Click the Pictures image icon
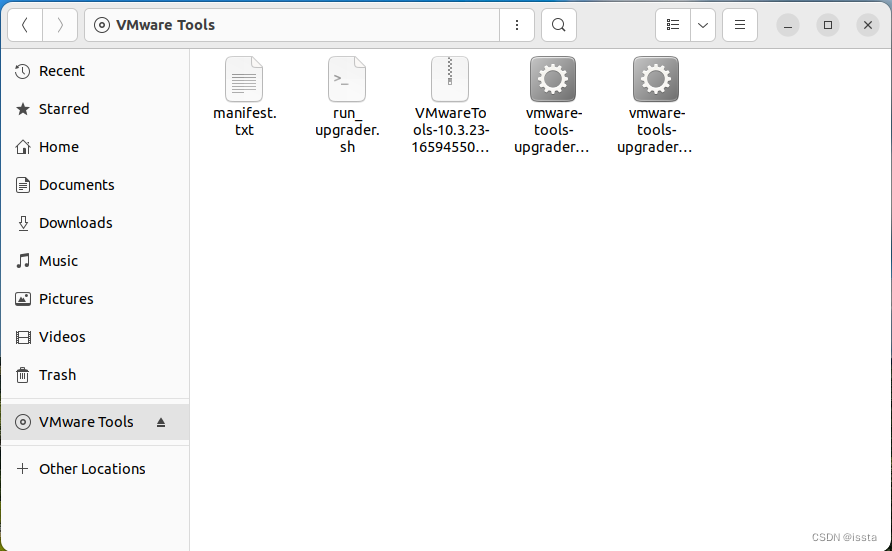892x551 pixels. 23,299
